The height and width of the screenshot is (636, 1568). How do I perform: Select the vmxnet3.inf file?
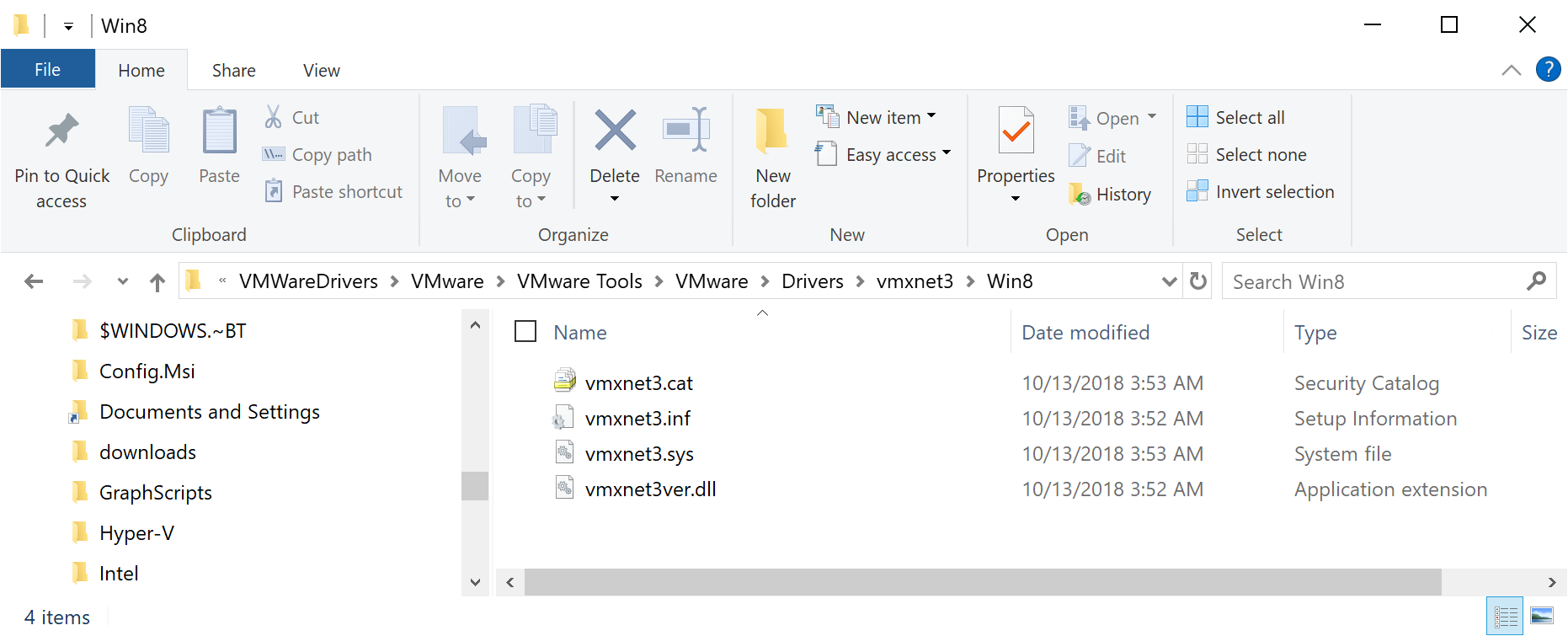pyautogui.click(x=637, y=418)
